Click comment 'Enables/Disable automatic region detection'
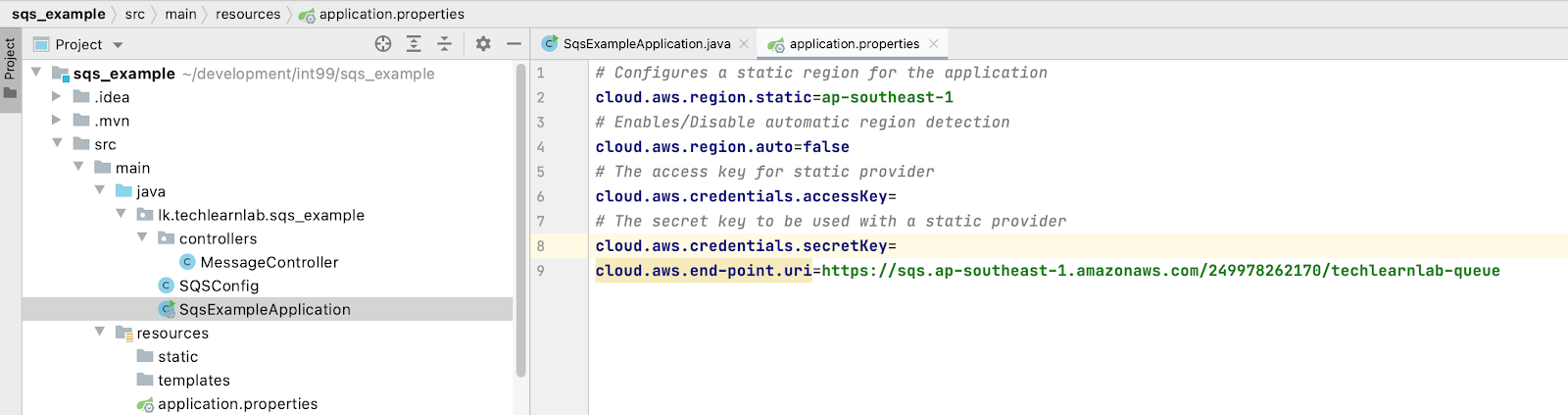This screenshot has height=415, width=1568. coord(803,123)
